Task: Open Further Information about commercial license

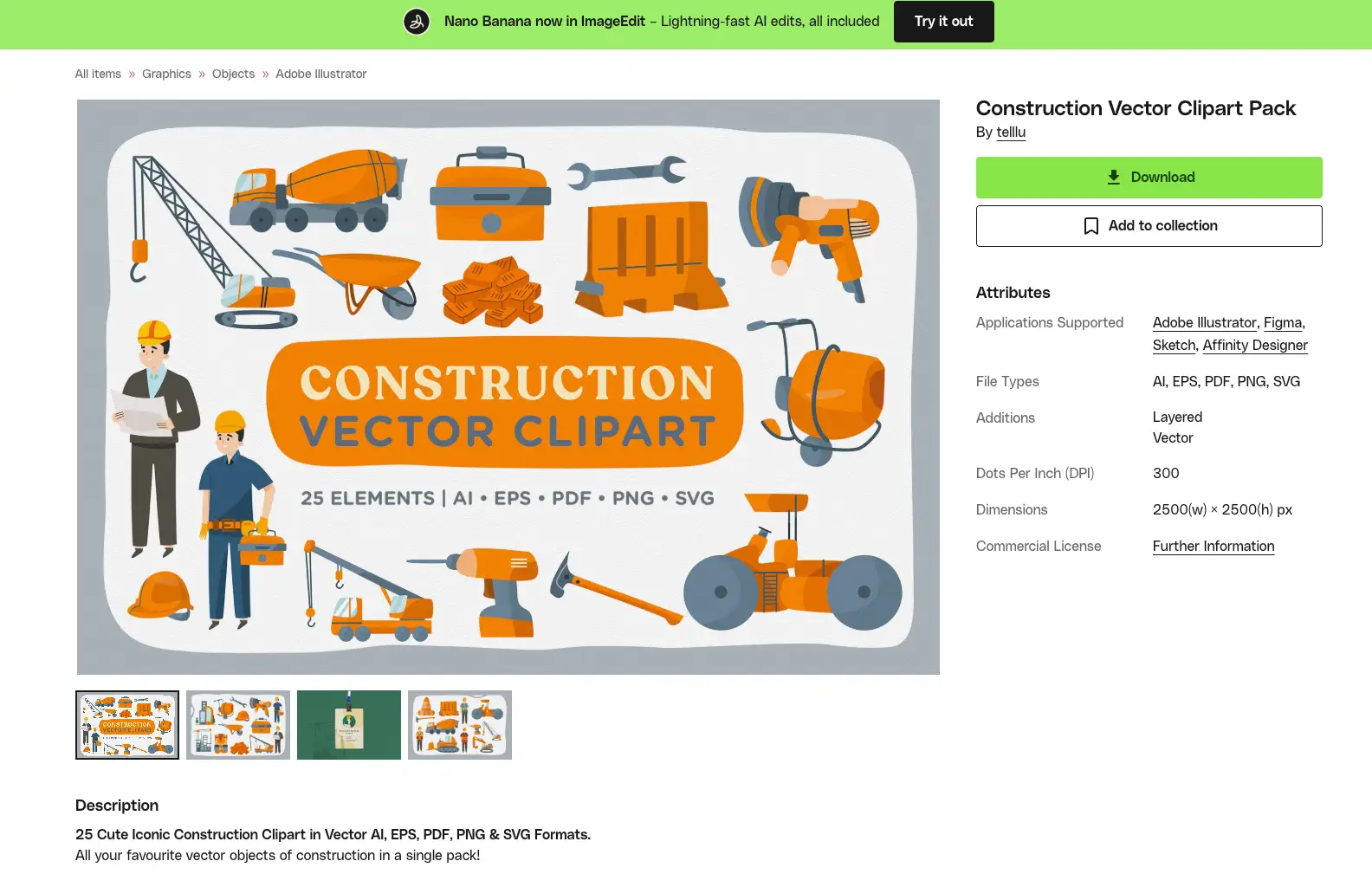Action: 1213,546
